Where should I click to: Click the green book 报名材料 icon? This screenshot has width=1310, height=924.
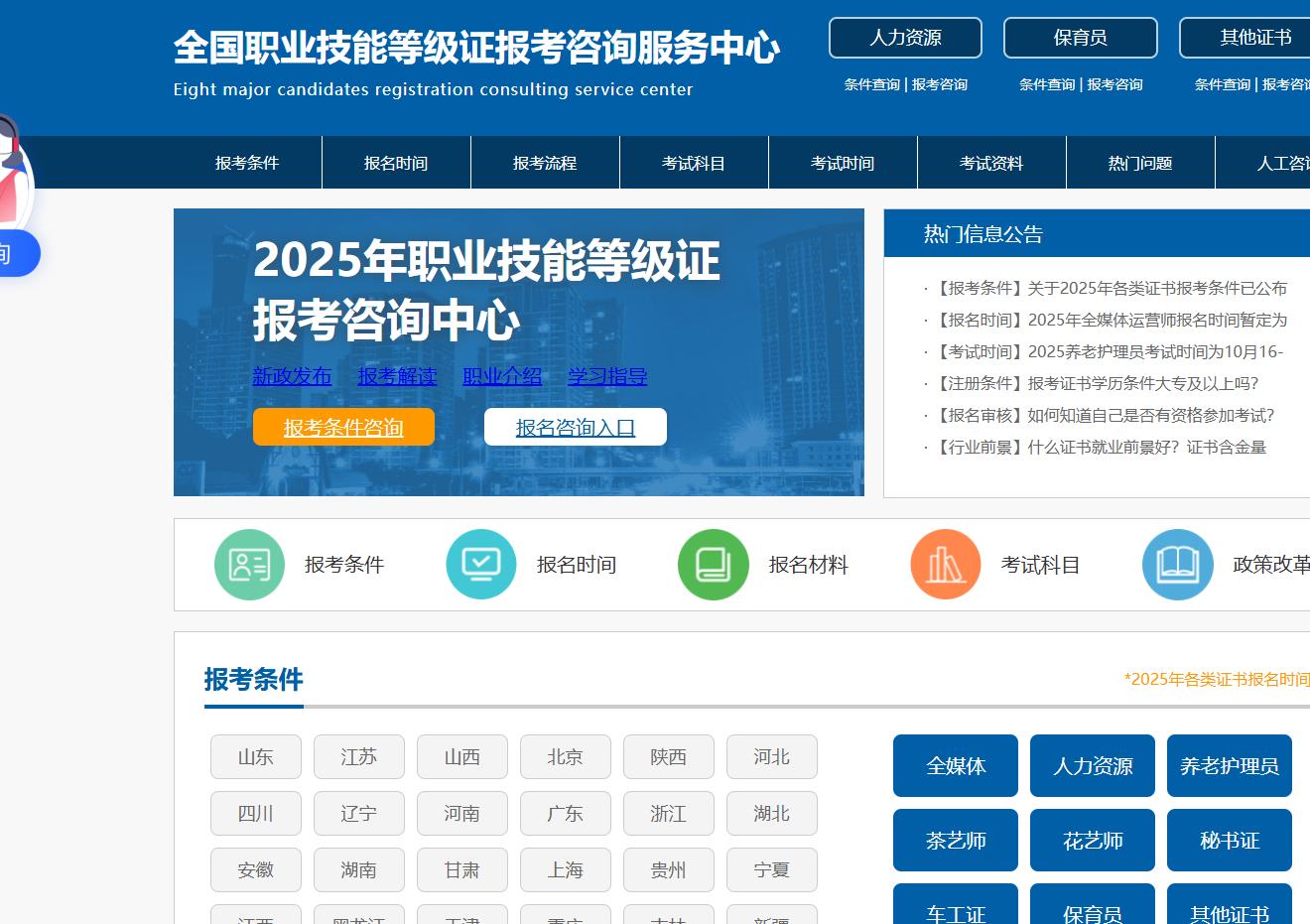pos(714,565)
